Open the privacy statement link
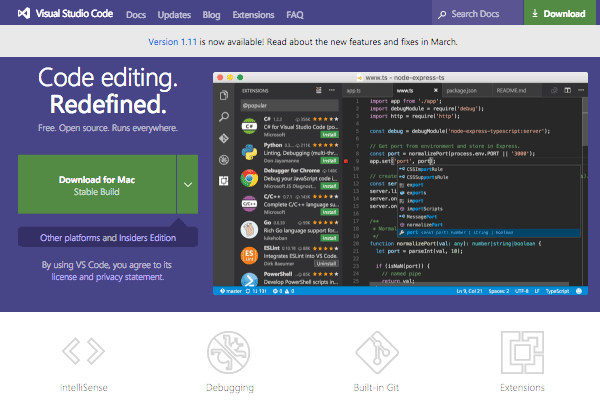 point(129,277)
